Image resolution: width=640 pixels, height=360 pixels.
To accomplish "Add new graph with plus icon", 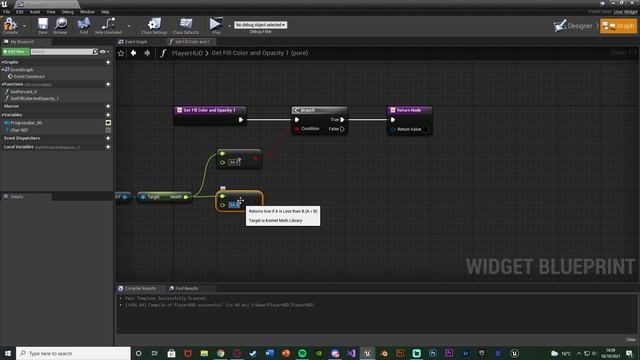I will pyautogui.click(x=108, y=62).
